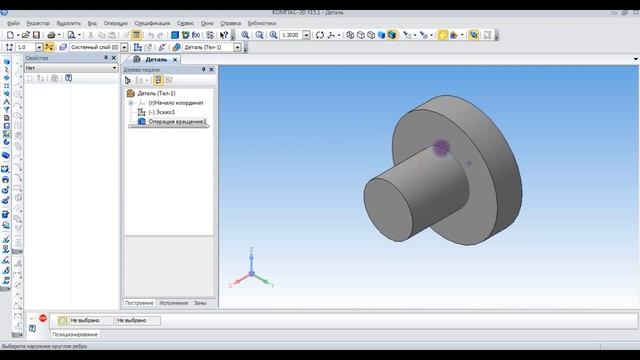Open the variables f(x) icon

pos(196,35)
